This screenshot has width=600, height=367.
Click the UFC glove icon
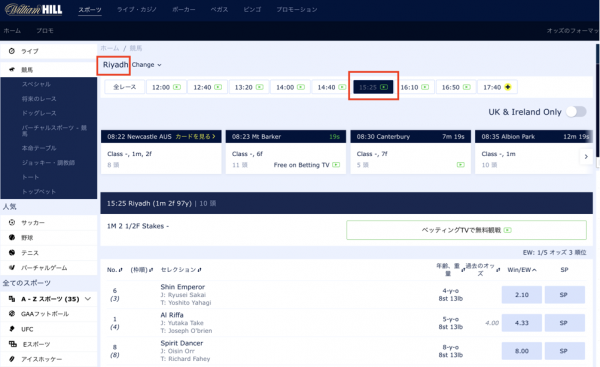[12, 329]
